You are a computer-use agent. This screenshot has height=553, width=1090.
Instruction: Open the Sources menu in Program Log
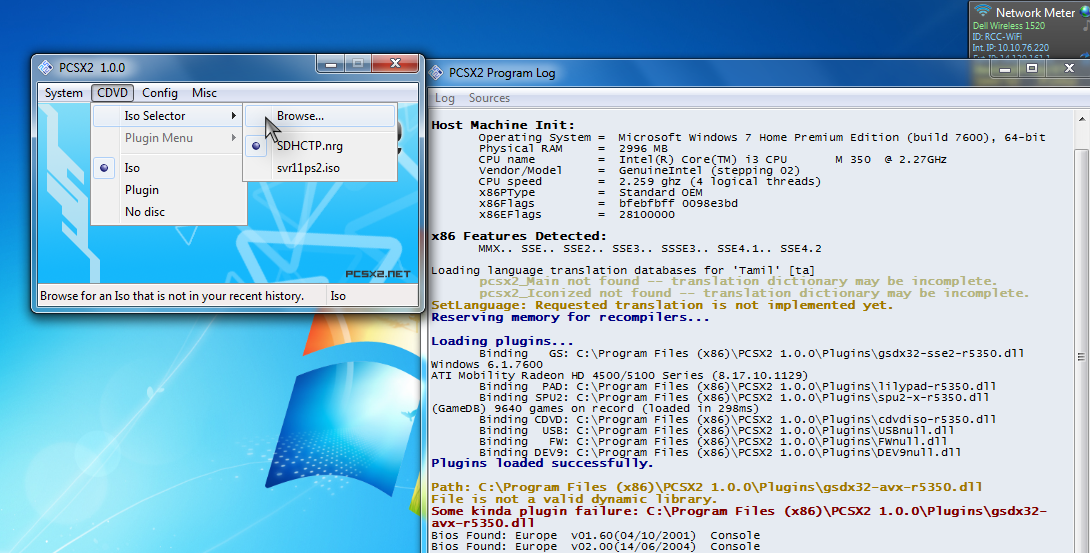coord(489,98)
